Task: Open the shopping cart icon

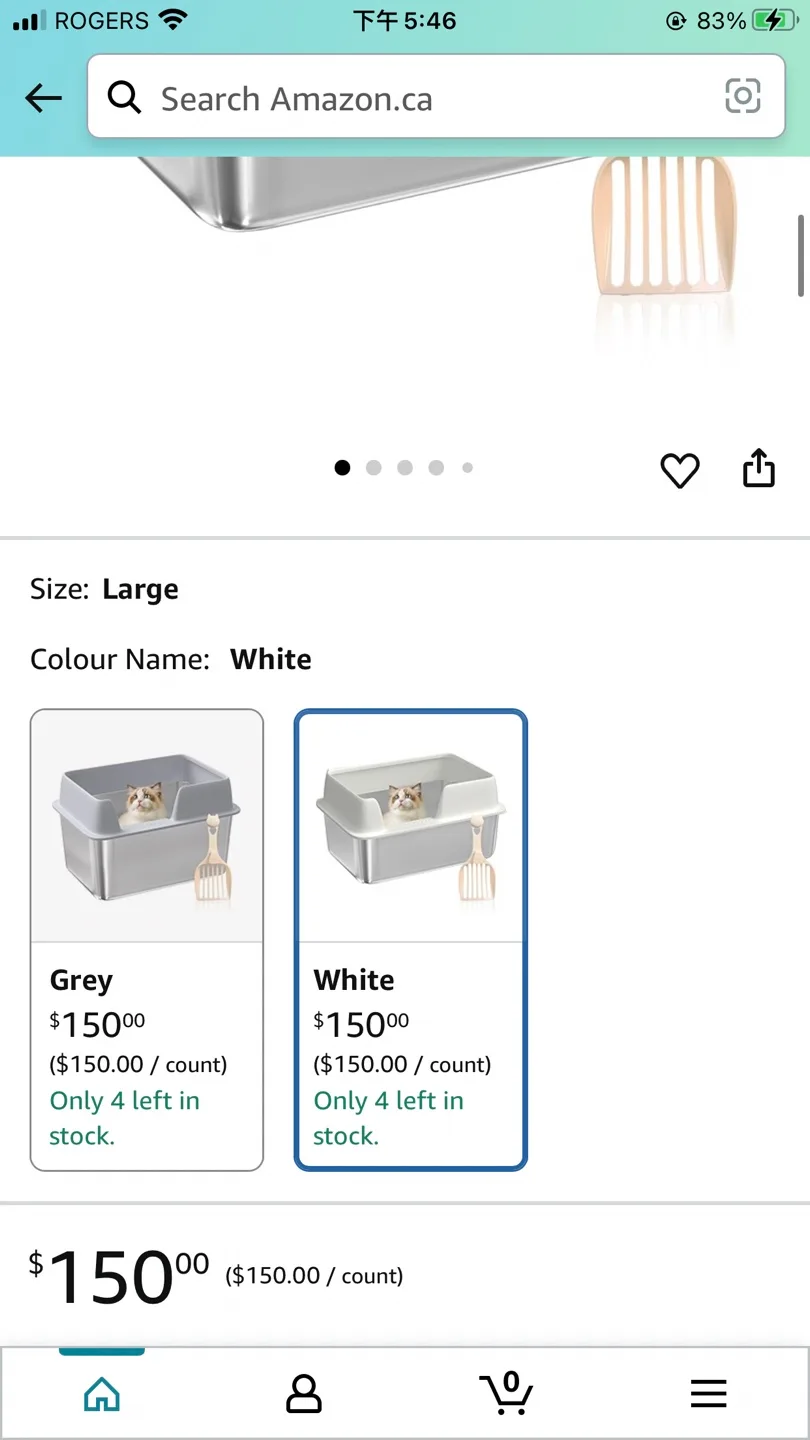Action: click(506, 1393)
